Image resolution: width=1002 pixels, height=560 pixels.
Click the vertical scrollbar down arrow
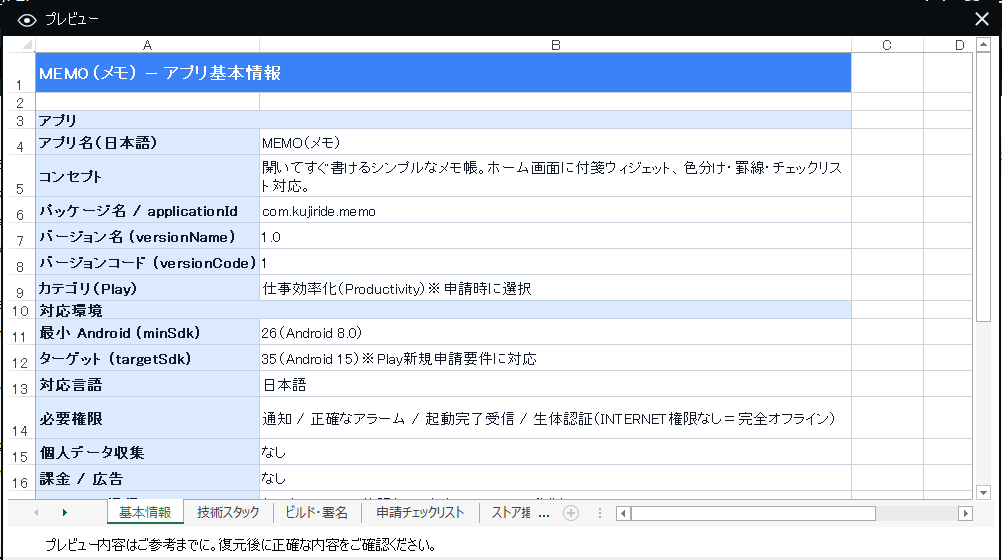pyautogui.click(x=983, y=492)
